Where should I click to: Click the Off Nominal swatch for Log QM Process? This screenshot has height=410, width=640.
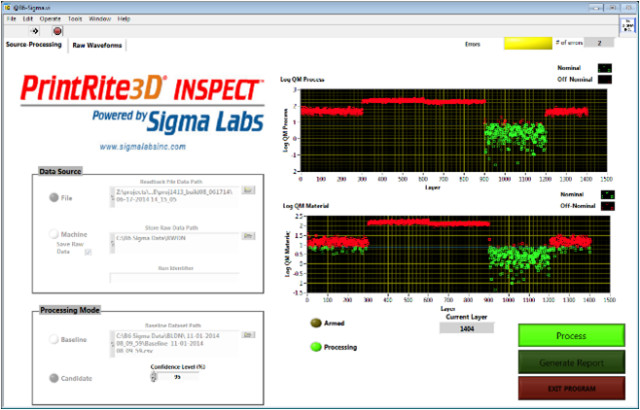coord(605,80)
